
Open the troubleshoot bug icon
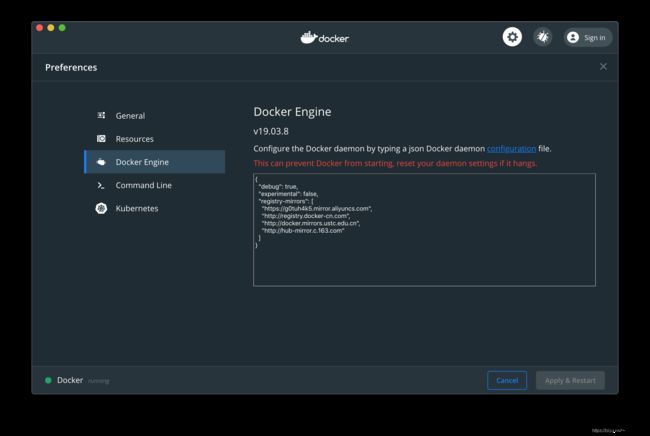(x=543, y=37)
